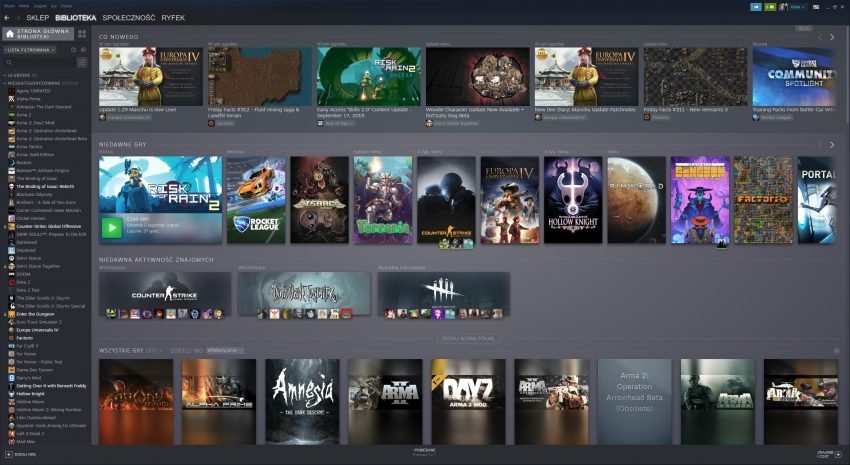
Task: Click the Strona główna biblioteki home button
Action: 38,34
